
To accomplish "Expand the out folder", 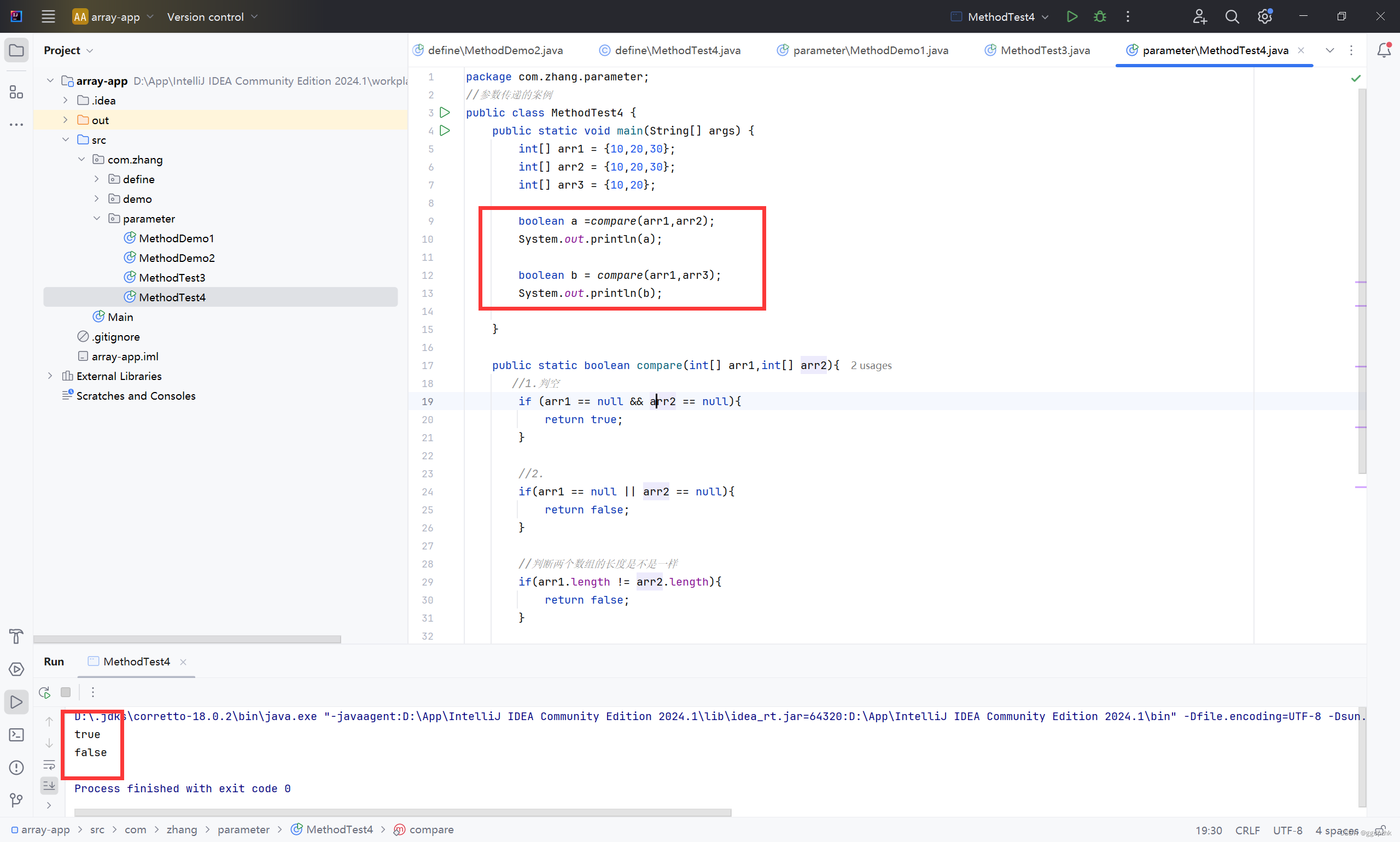I will click(65, 120).
